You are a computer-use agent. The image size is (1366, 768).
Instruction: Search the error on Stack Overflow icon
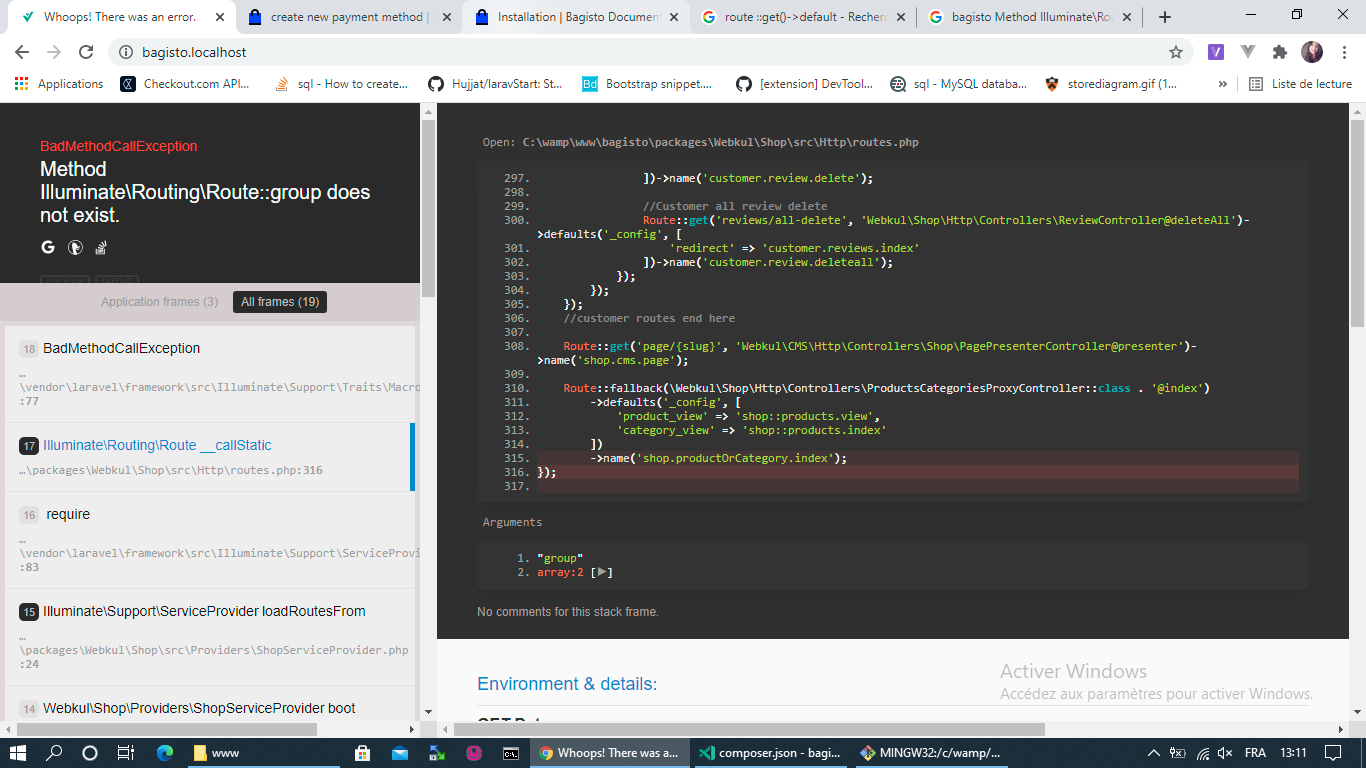[101, 247]
